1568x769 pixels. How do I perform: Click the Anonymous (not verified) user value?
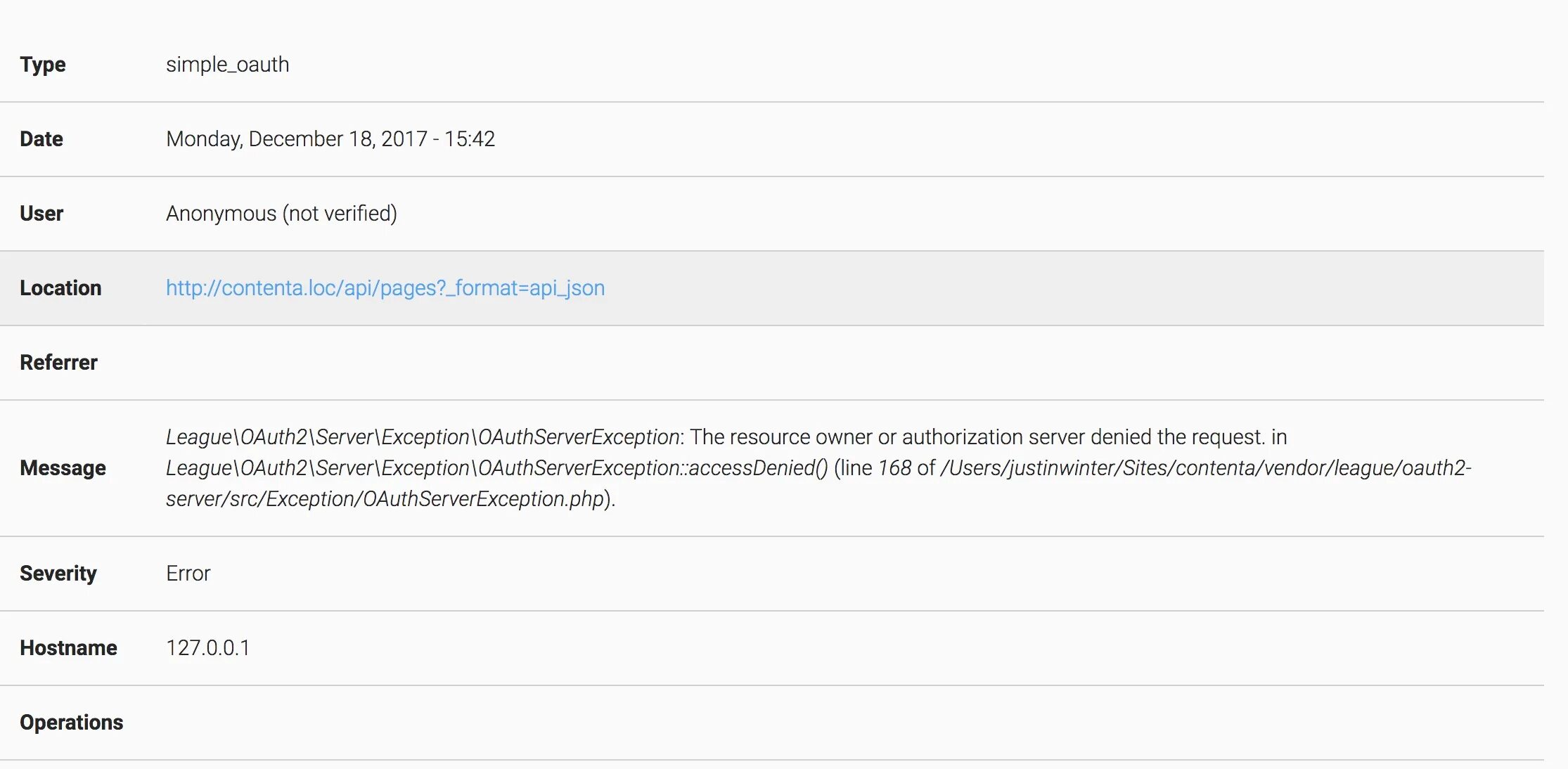(x=281, y=214)
